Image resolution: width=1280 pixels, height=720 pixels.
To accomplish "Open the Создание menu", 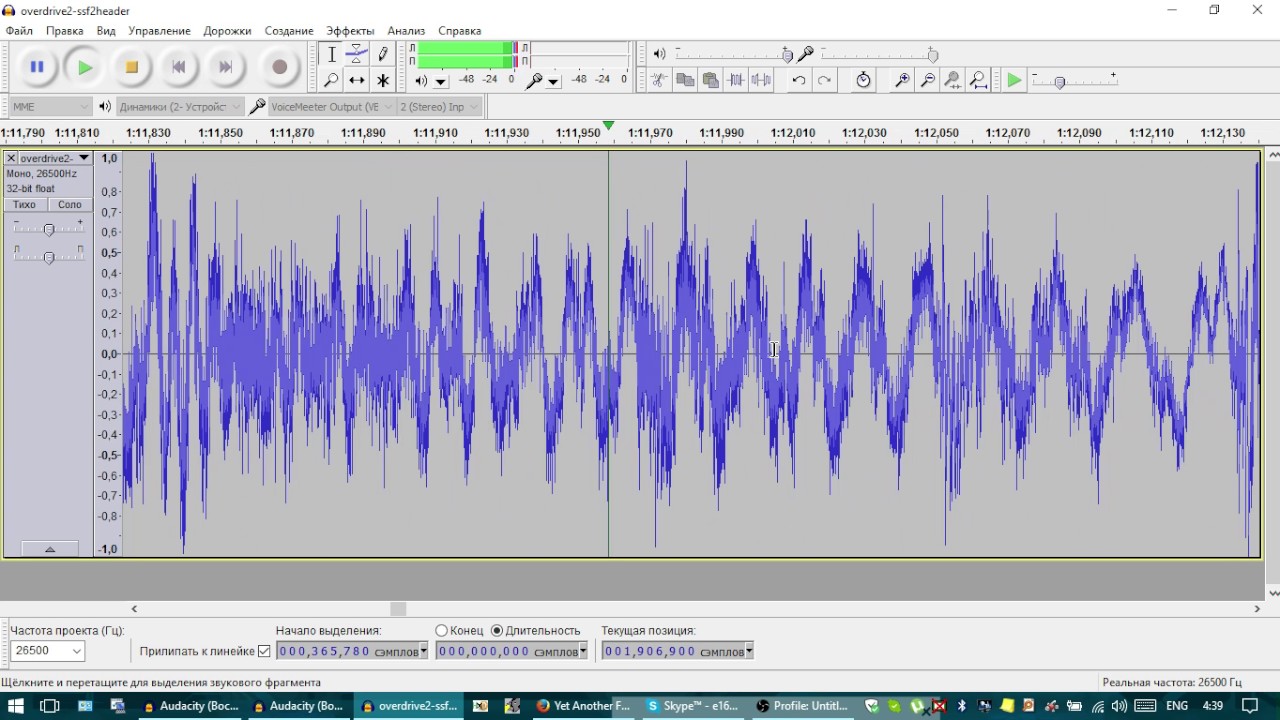I will click(x=289, y=31).
